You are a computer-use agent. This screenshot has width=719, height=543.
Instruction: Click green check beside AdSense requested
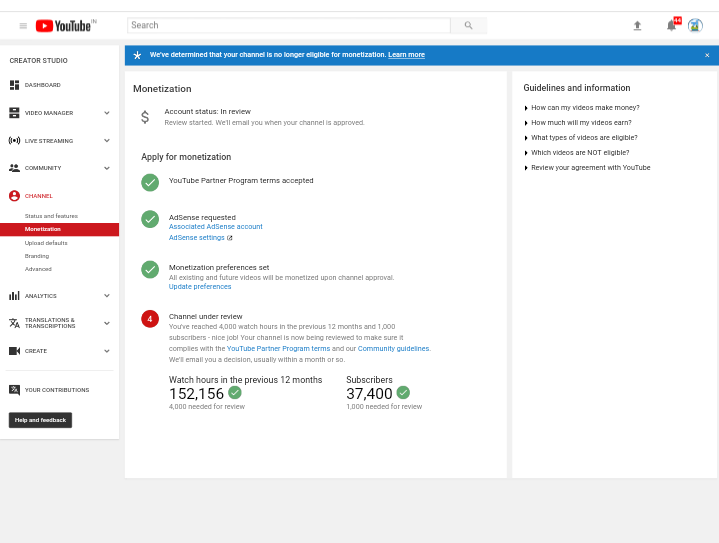click(x=150, y=219)
